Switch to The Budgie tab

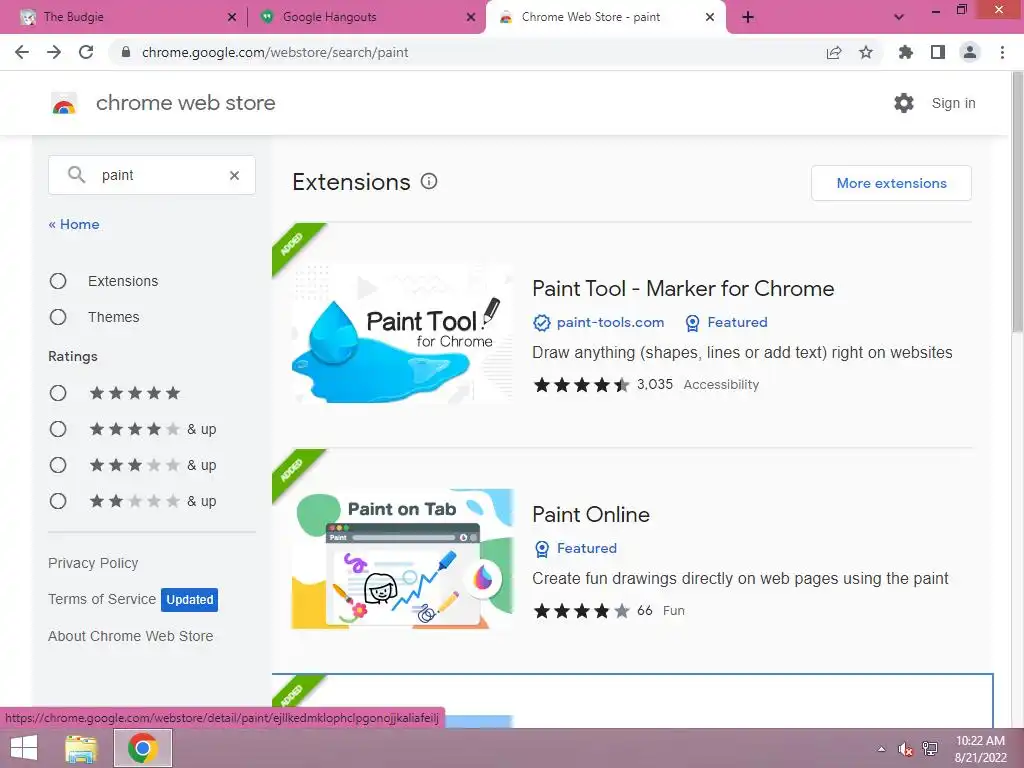pyautogui.click(x=124, y=17)
